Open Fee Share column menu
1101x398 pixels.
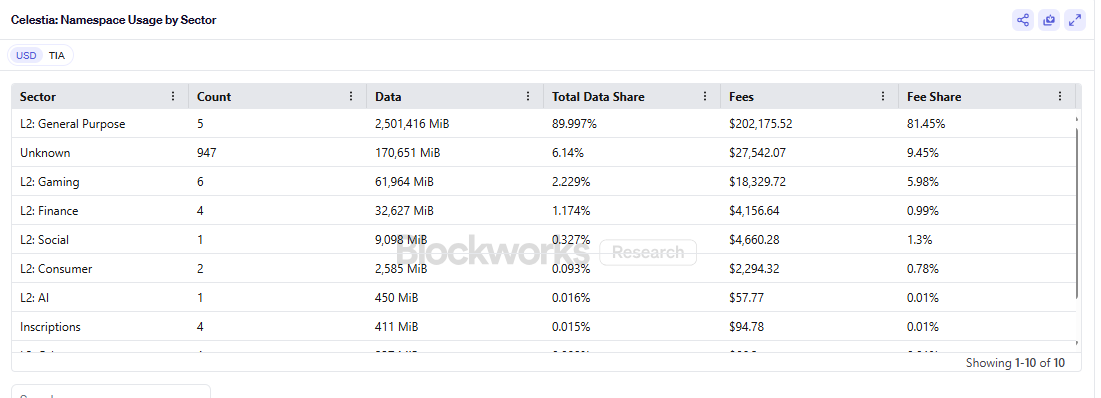click(1060, 97)
